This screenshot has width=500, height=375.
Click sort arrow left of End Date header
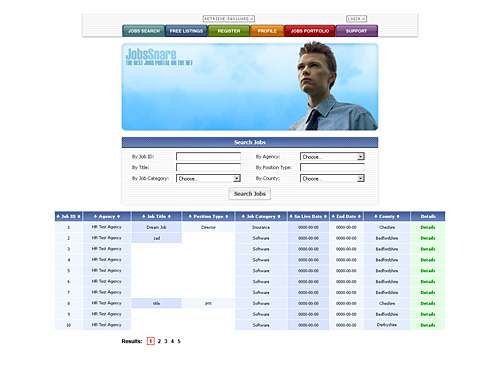pyautogui.click(x=333, y=216)
